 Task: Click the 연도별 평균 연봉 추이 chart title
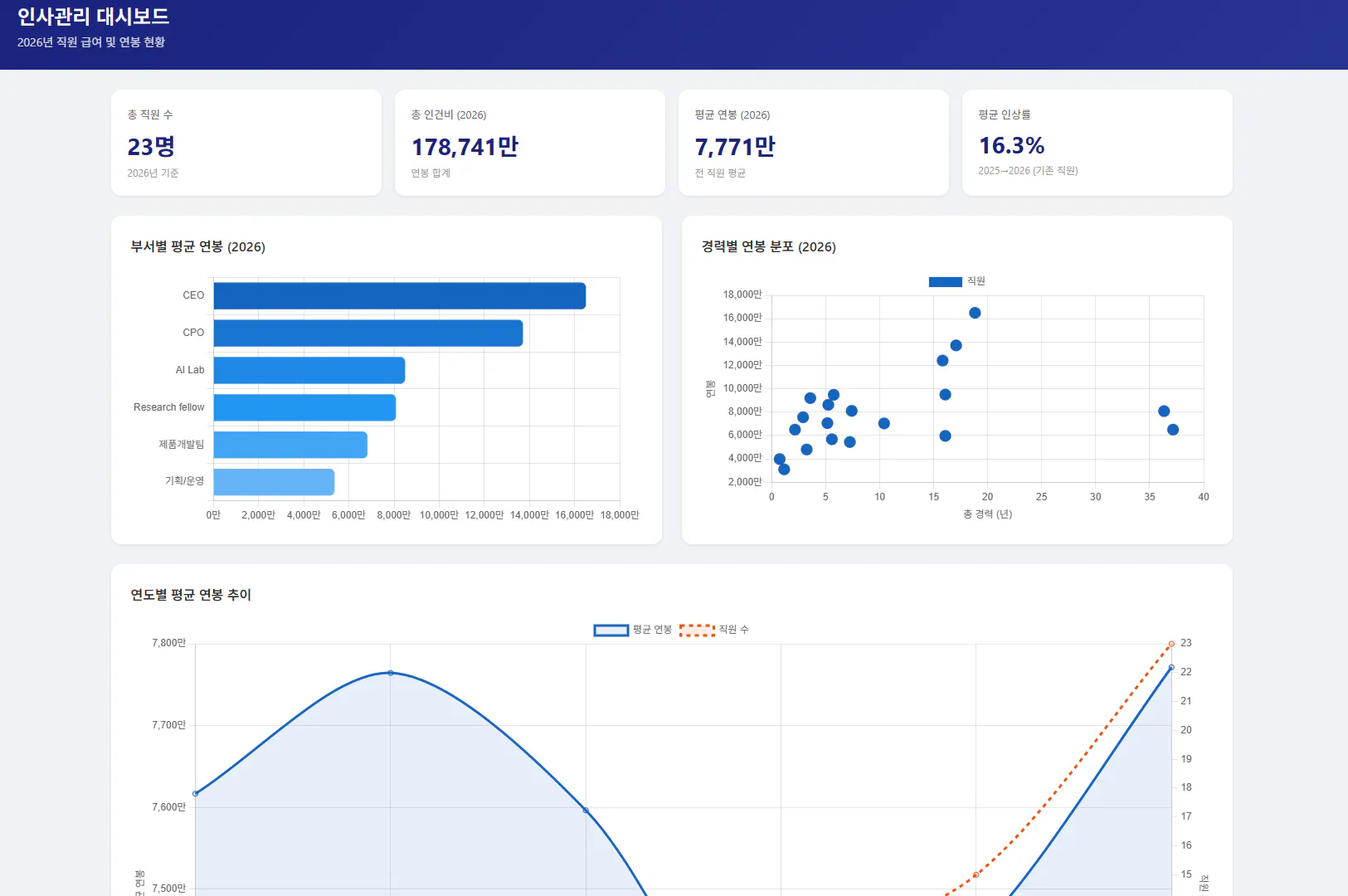[x=191, y=595]
